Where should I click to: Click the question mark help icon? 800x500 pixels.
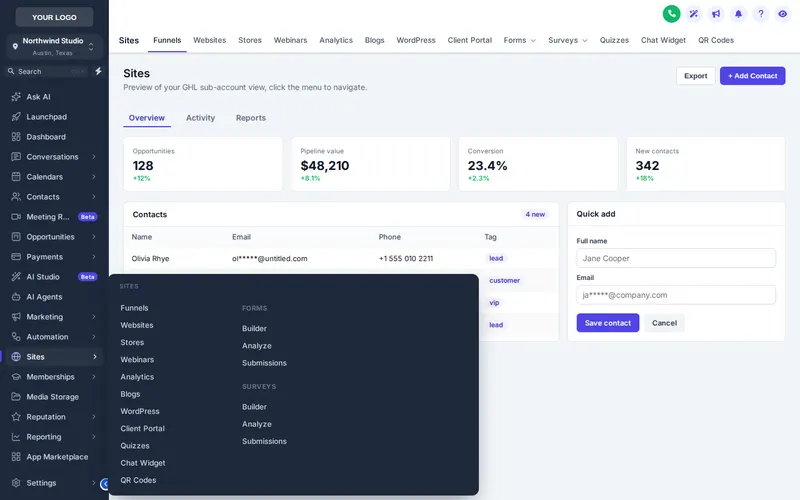(760, 14)
